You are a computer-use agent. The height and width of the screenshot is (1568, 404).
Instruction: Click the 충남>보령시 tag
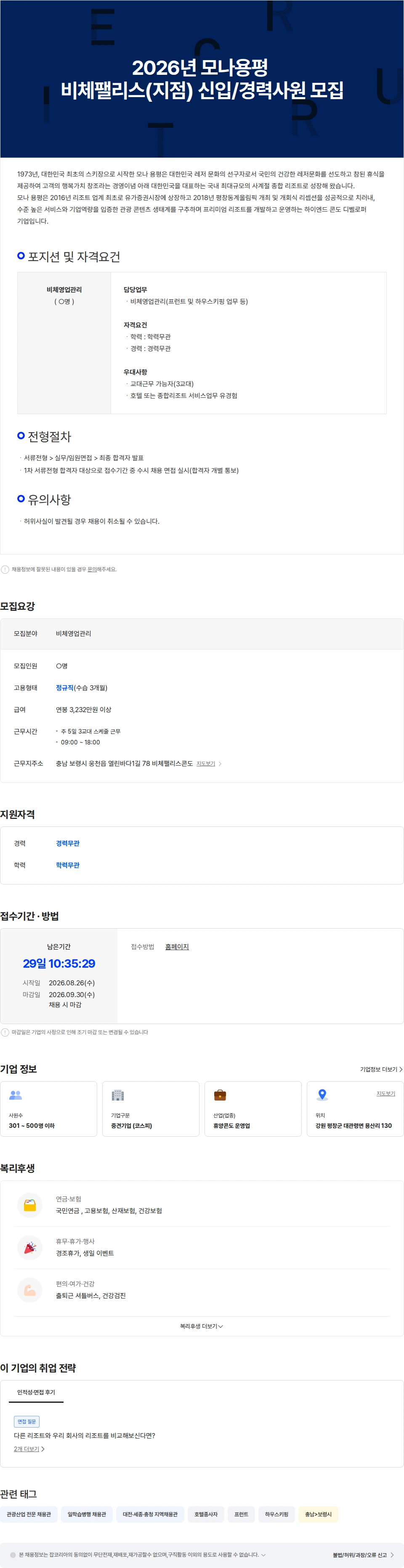tap(318, 1514)
